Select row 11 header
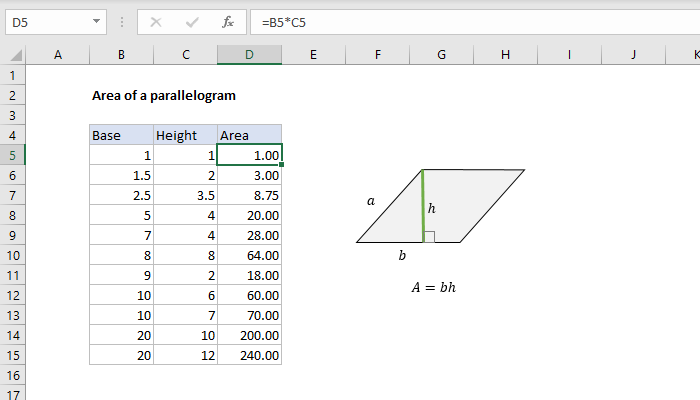 pyautogui.click(x=12, y=275)
